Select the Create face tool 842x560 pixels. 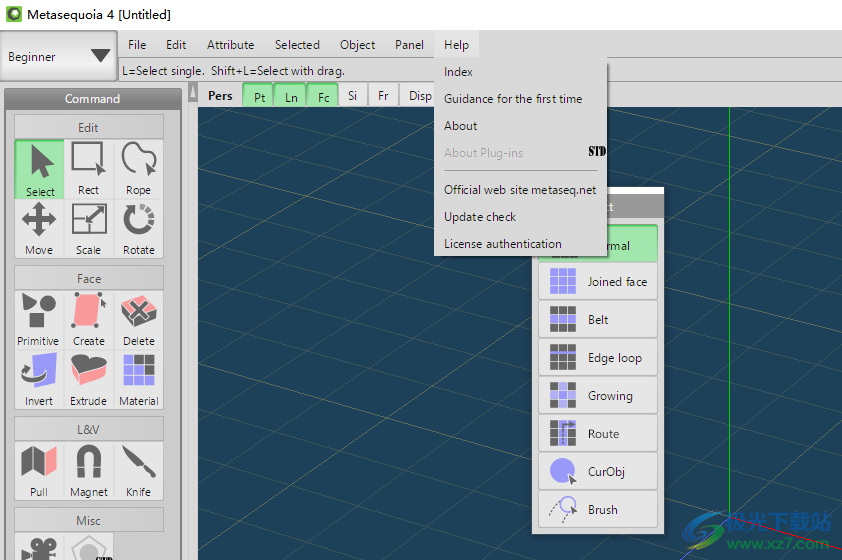[x=89, y=320]
